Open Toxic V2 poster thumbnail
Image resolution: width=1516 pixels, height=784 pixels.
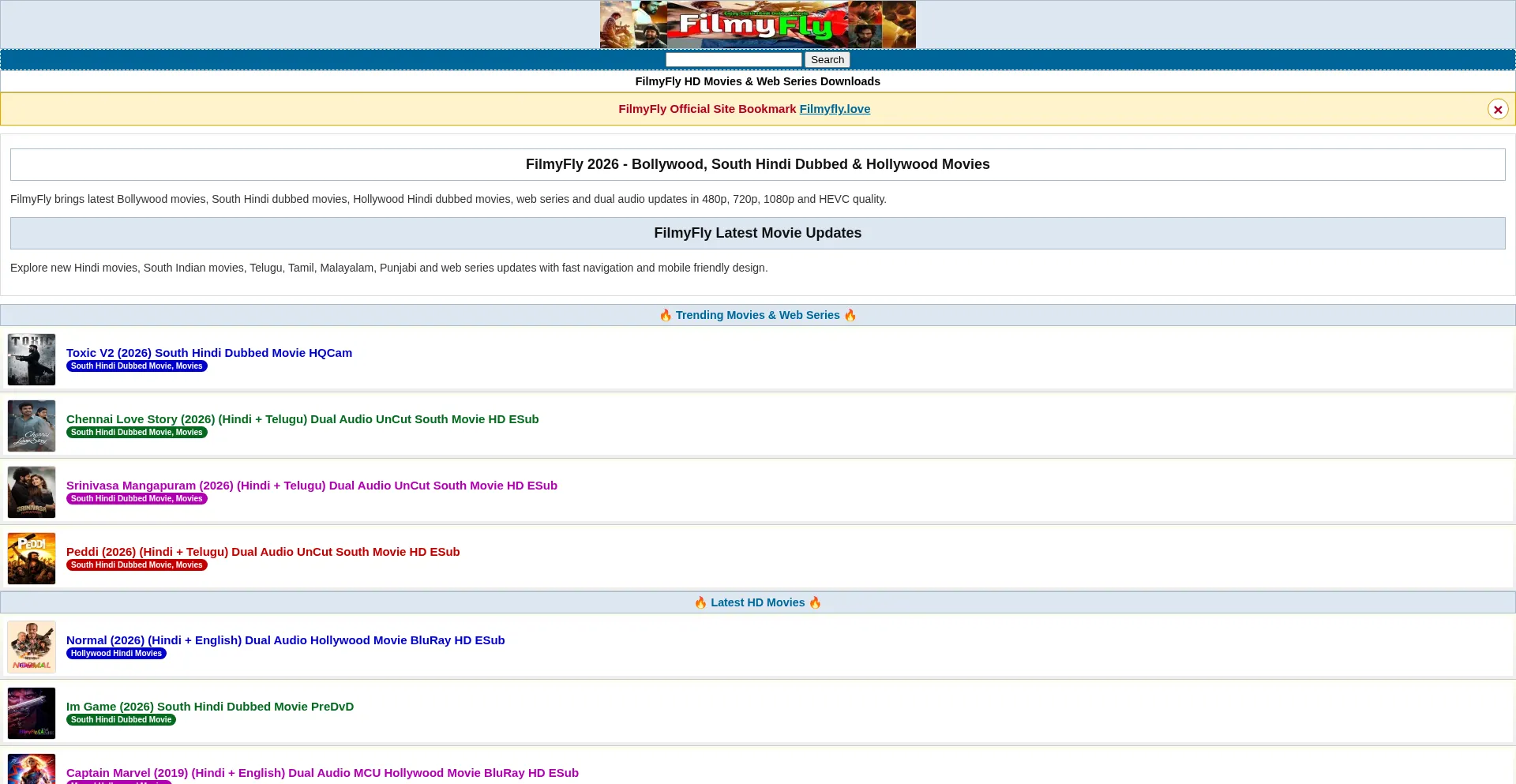[x=32, y=359]
